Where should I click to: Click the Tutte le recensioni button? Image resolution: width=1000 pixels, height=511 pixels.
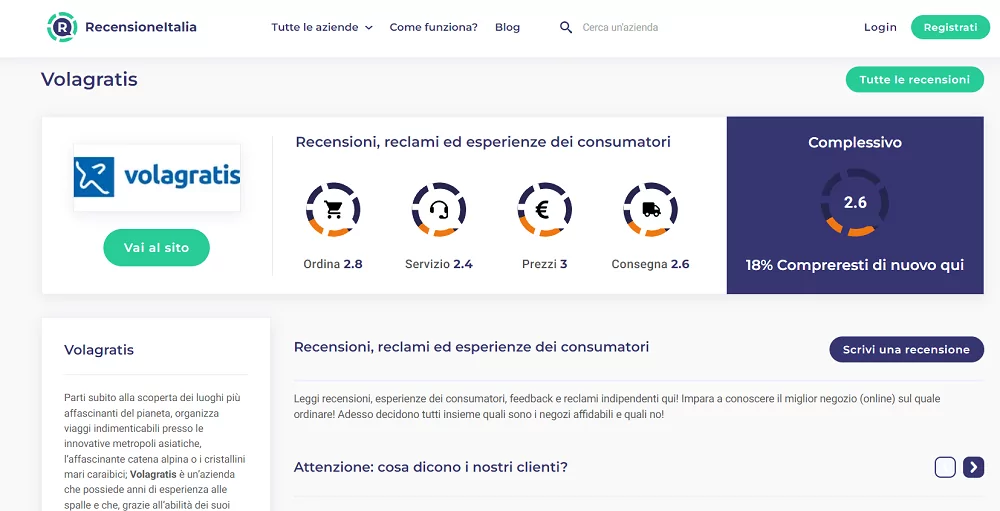tap(915, 80)
